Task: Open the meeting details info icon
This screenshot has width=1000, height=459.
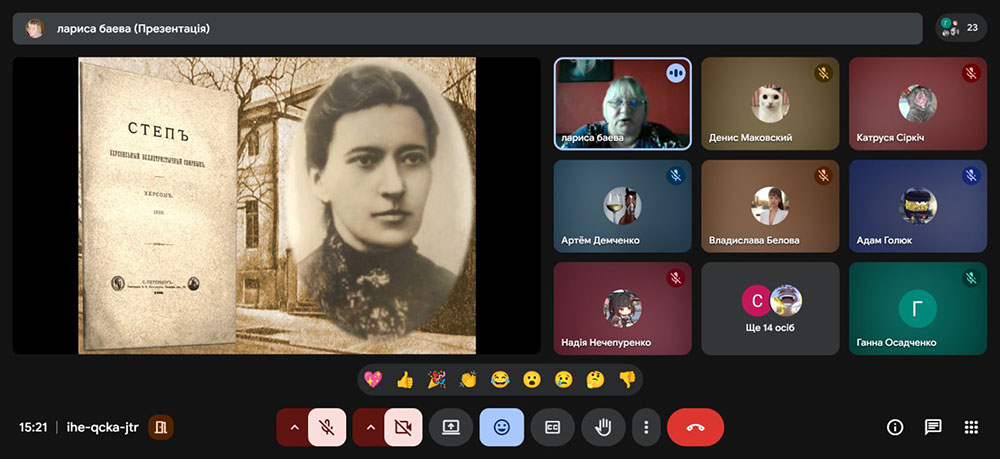Action: tap(895, 427)
